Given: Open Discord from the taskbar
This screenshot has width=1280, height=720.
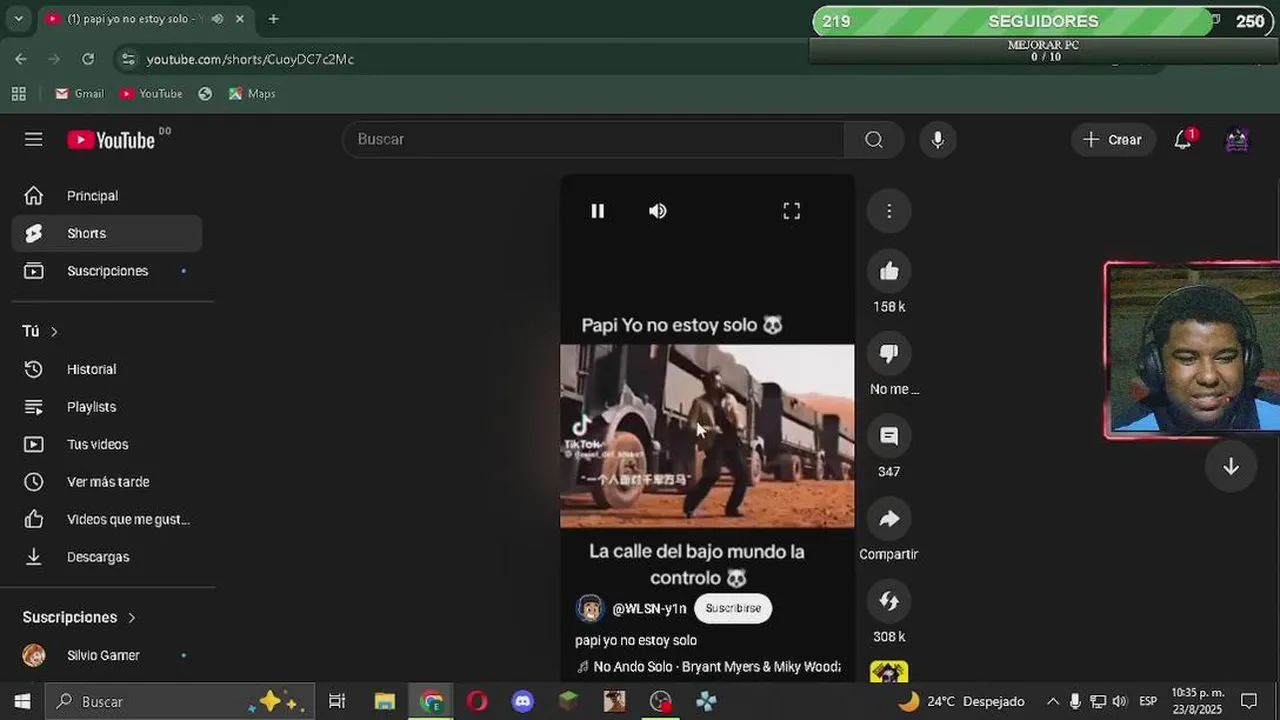Looking at the screenshot, I should coord(523,701).
